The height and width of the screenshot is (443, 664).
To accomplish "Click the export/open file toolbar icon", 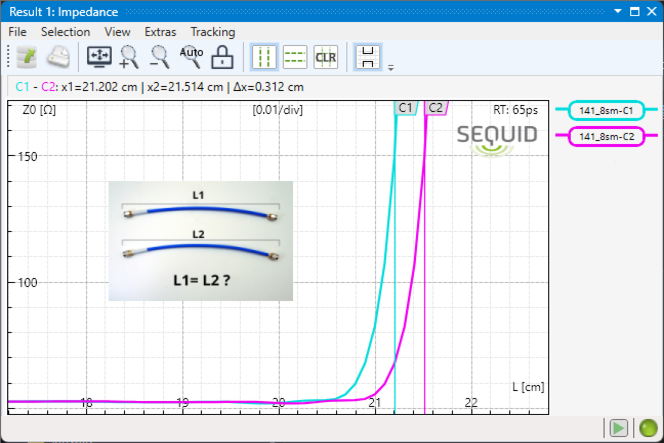I will pos(25,57).
